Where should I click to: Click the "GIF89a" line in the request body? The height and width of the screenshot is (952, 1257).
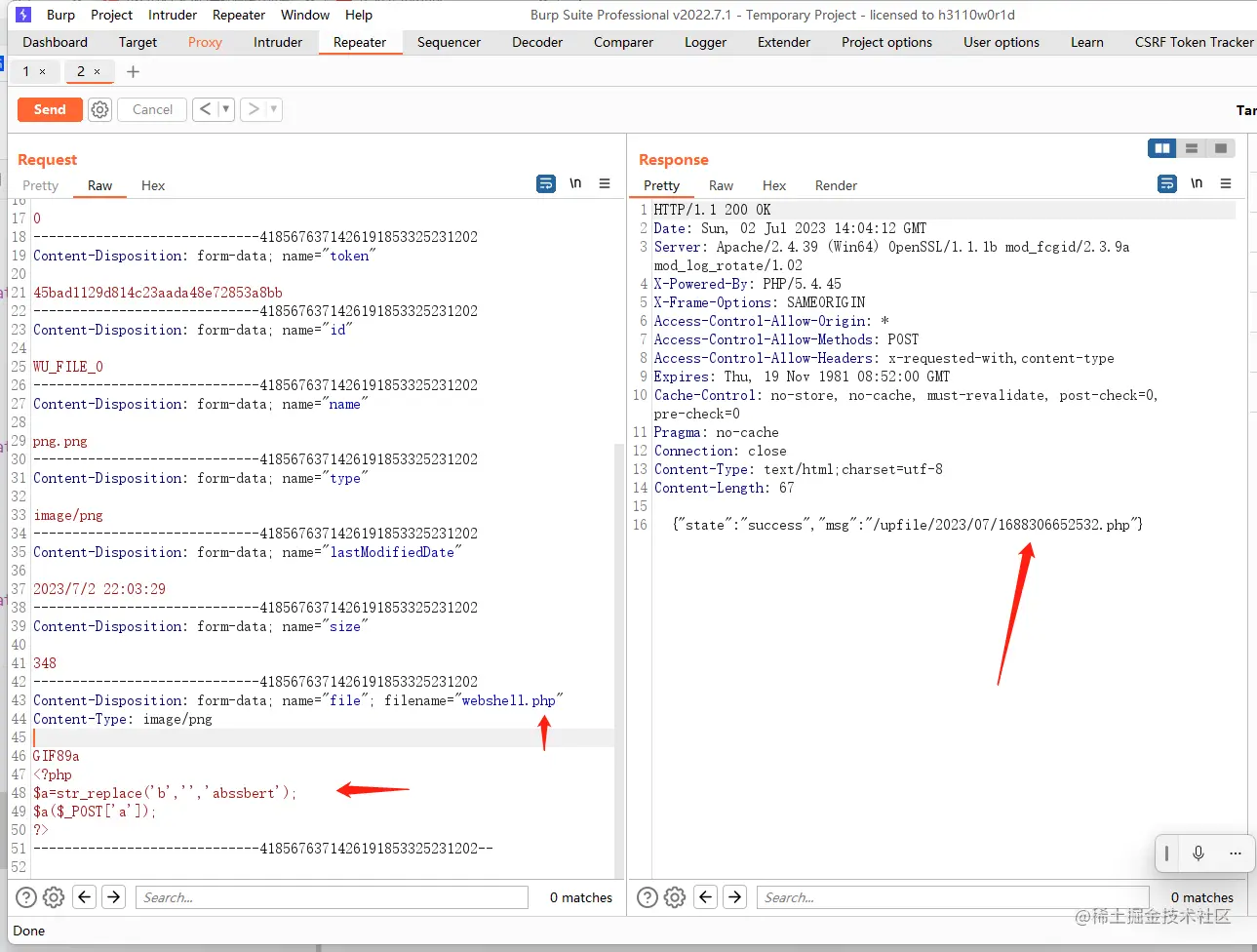(57, 756)
